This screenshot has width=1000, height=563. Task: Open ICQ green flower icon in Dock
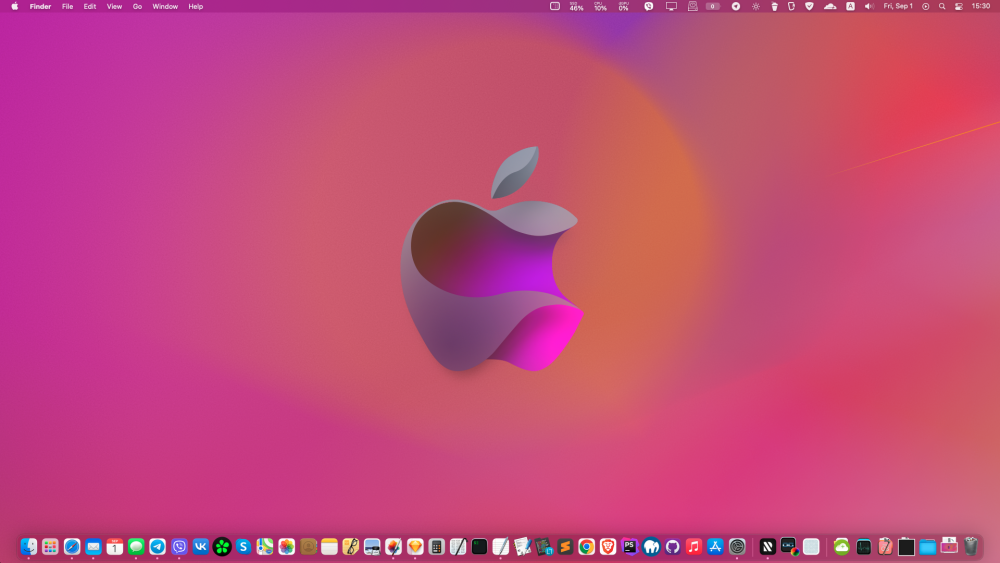[x=222, y=546]
